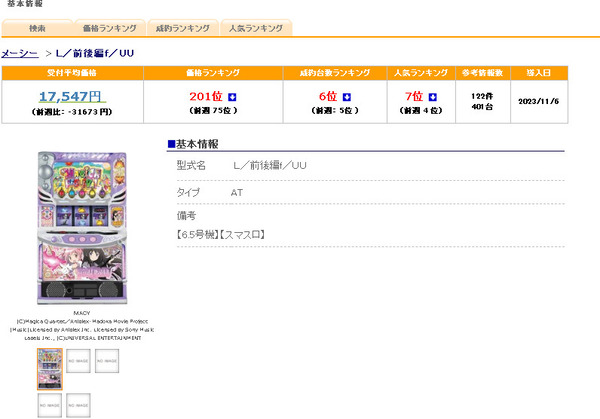Open the 17,547円 average price link

(x=72, y=96)
